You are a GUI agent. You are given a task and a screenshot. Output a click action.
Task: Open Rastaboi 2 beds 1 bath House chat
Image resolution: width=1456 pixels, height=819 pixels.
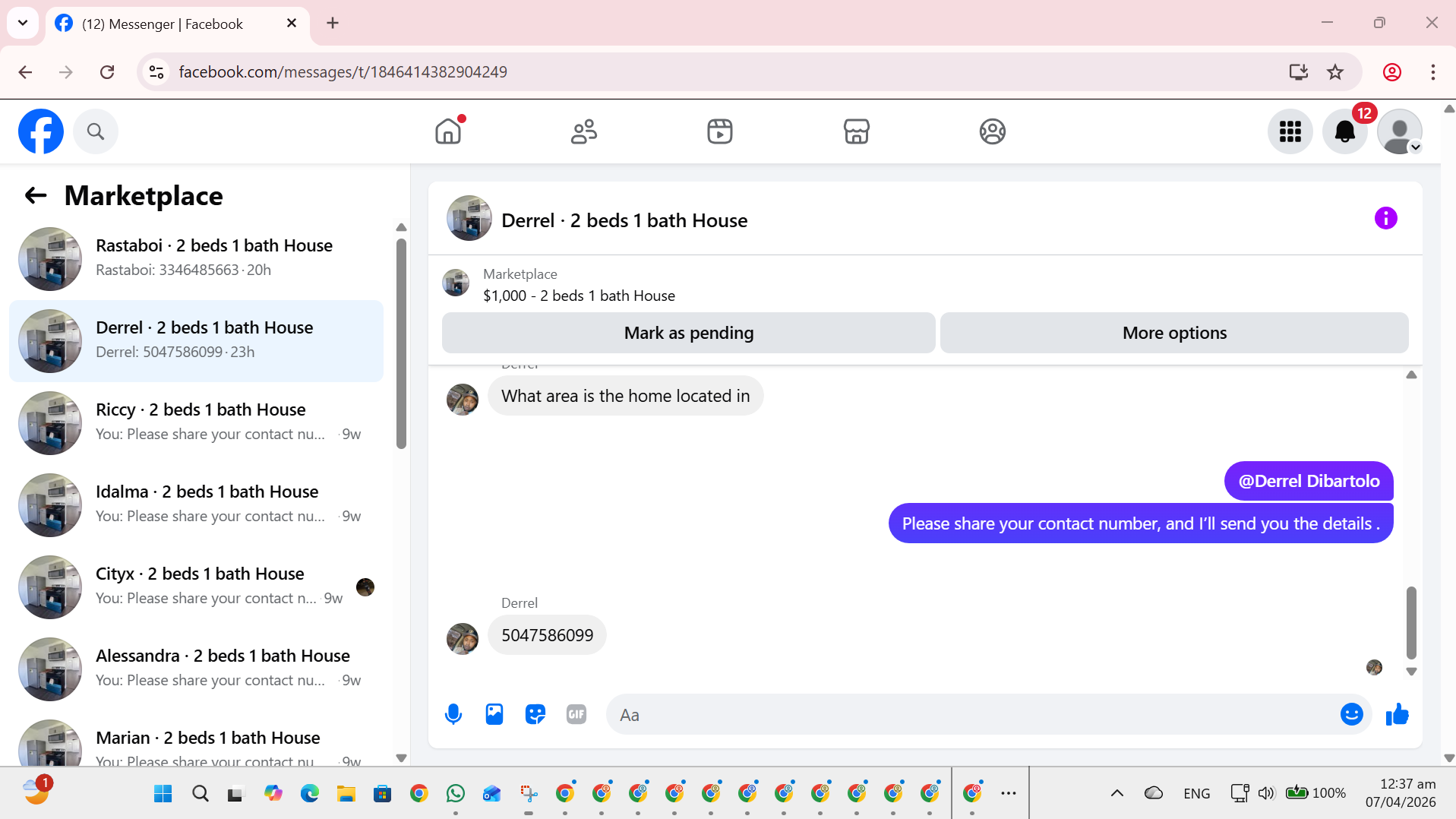pos(197,258)
